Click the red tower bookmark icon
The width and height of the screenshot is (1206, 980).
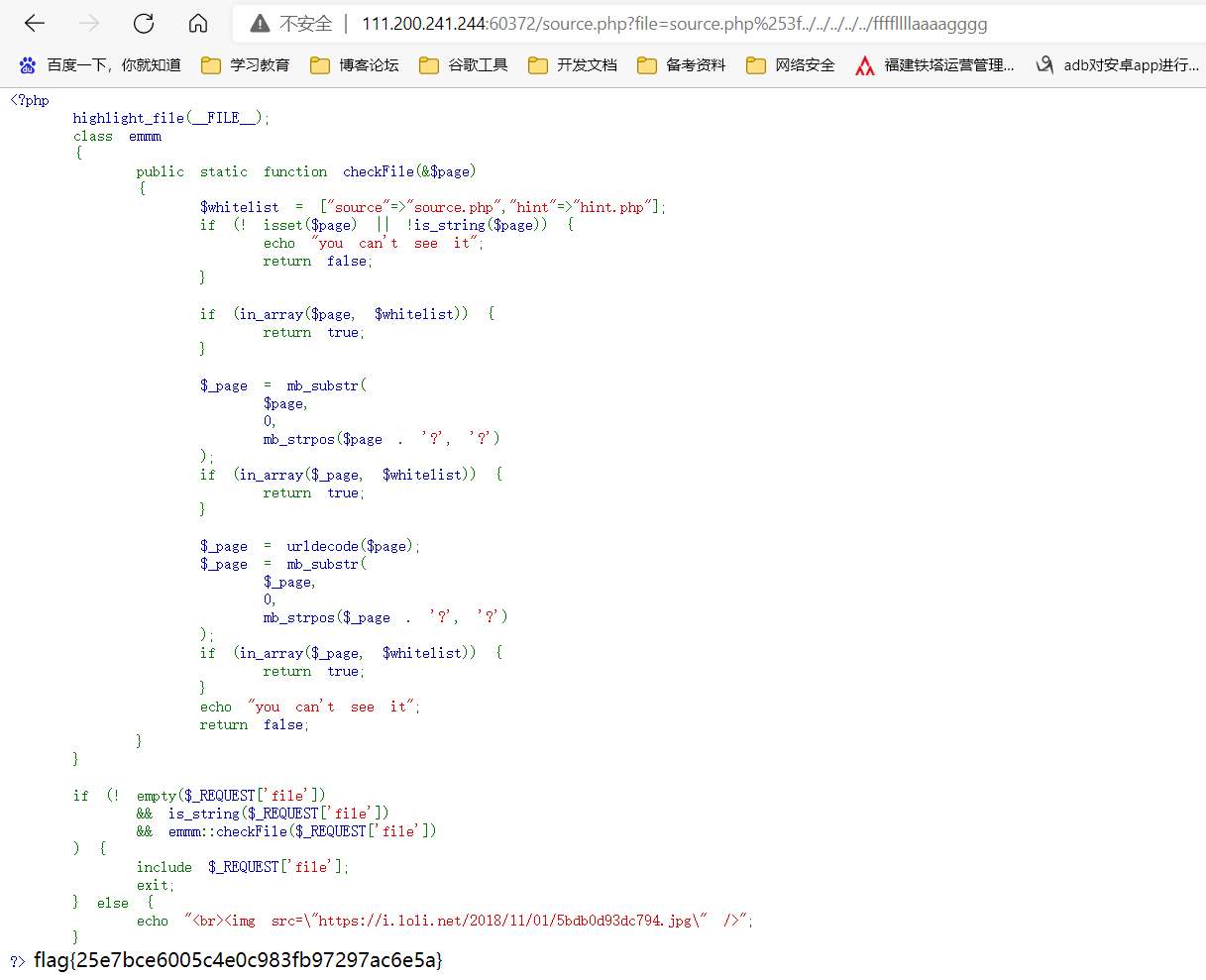[865, 65]
